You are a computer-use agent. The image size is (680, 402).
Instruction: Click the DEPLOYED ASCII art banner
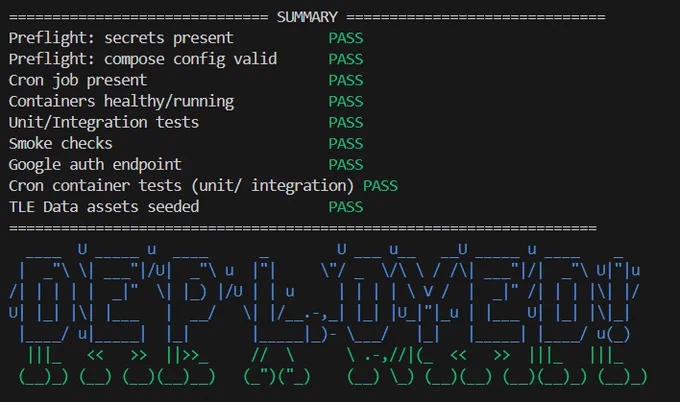click(328, 315)
